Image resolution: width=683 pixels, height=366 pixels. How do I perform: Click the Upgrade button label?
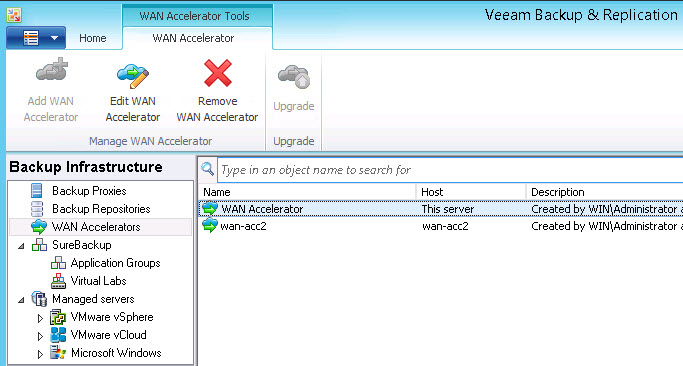[294, 106]
